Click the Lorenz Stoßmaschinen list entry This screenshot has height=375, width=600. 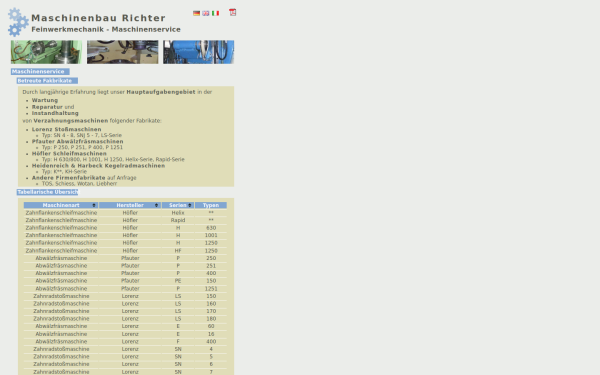(x=67, y=129)
